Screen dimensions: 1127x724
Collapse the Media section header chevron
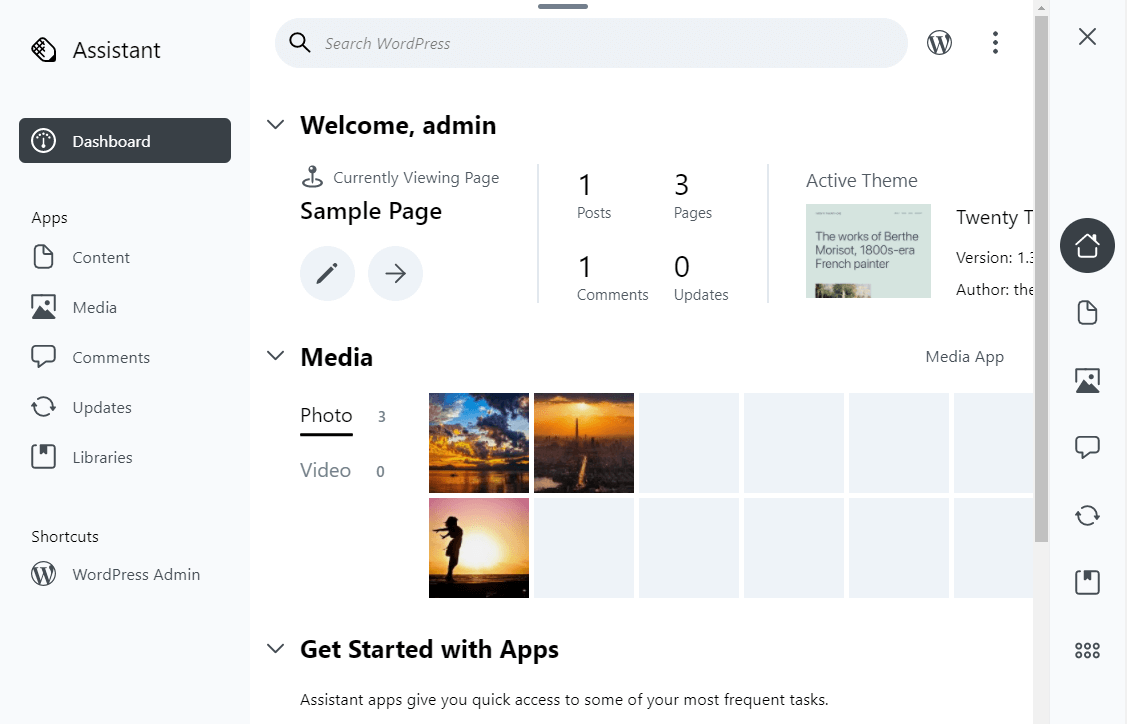point(275,356)
